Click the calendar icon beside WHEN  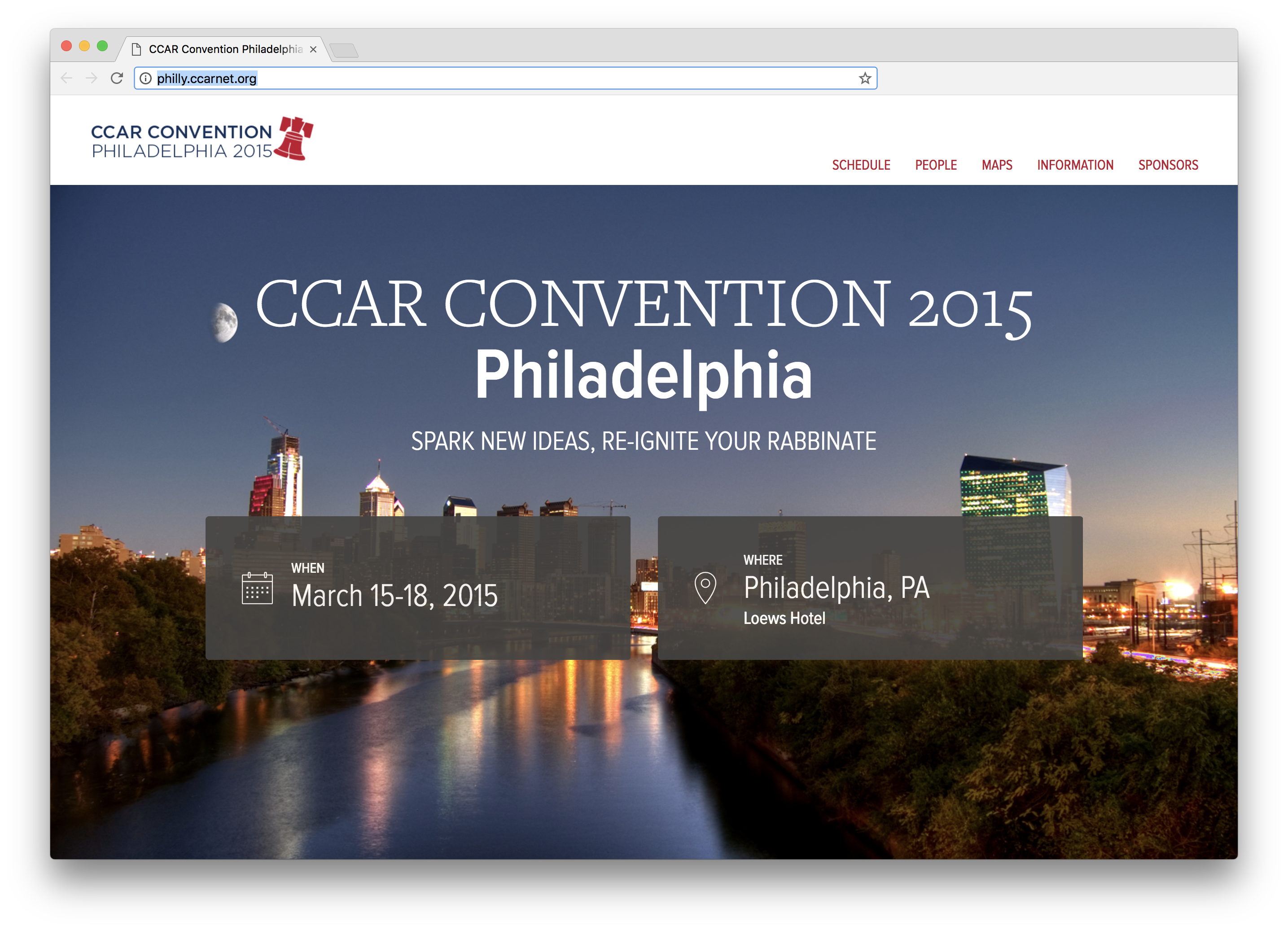[257, 588]
